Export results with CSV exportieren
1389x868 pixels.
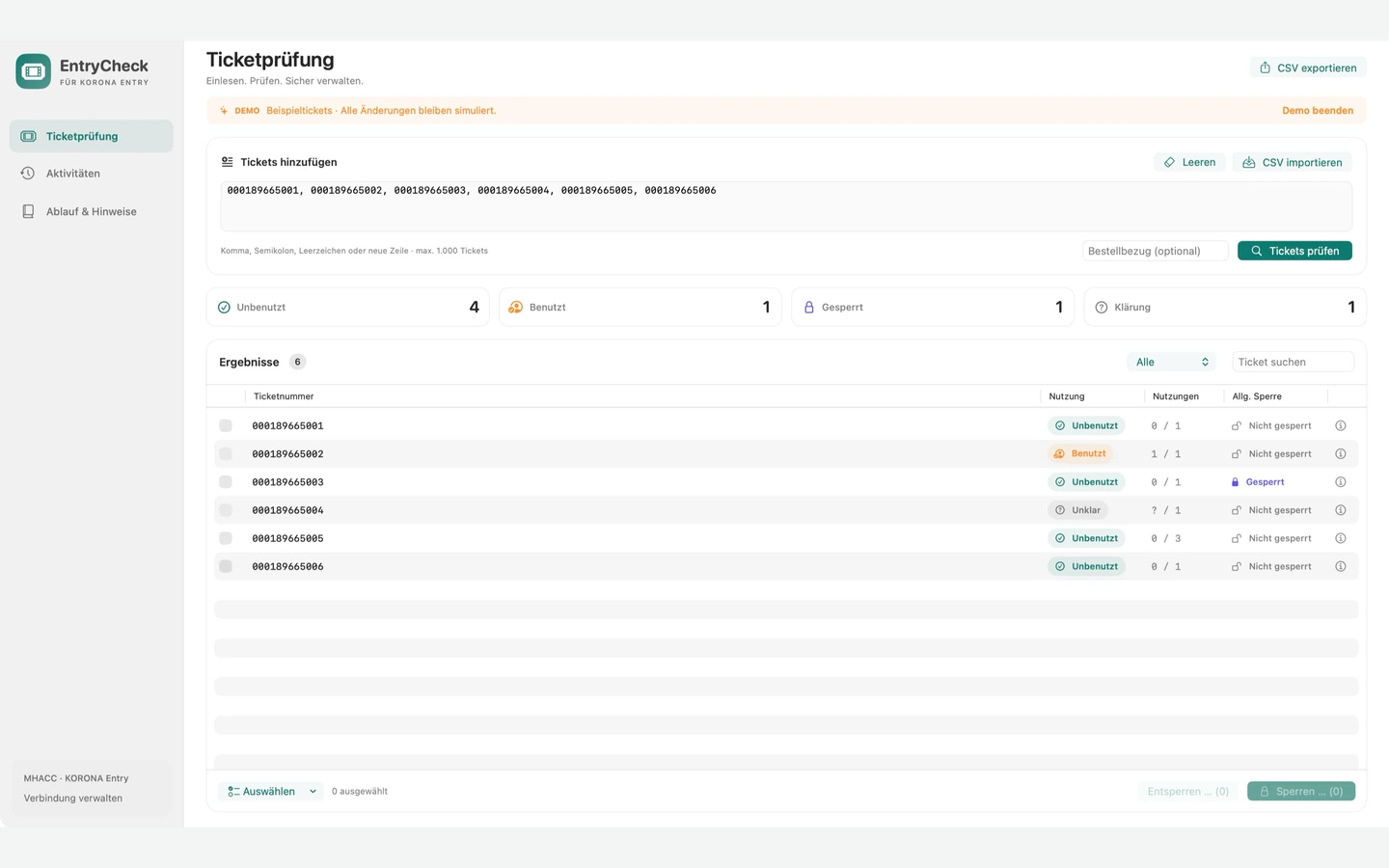[1308, 68]
